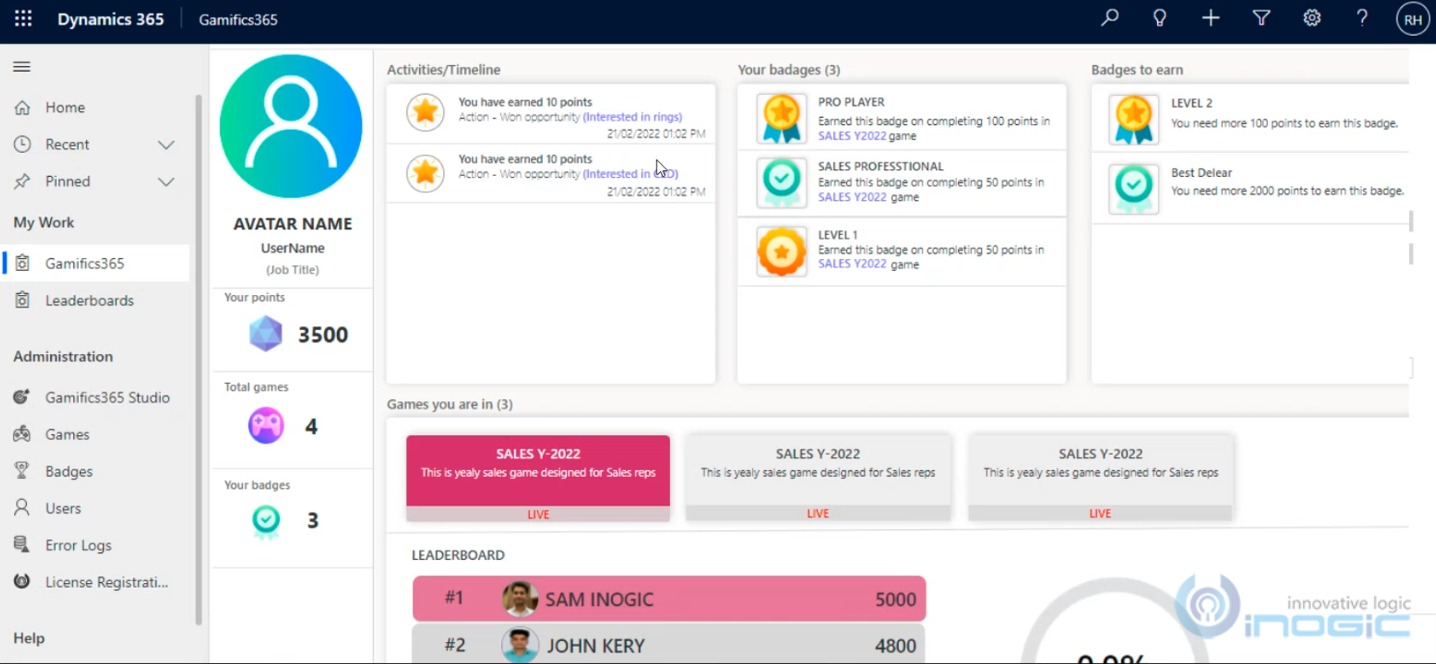Select the pink SALES Y-2022 game card
This screenshot has width=1436, height=664.
[538, 477]
